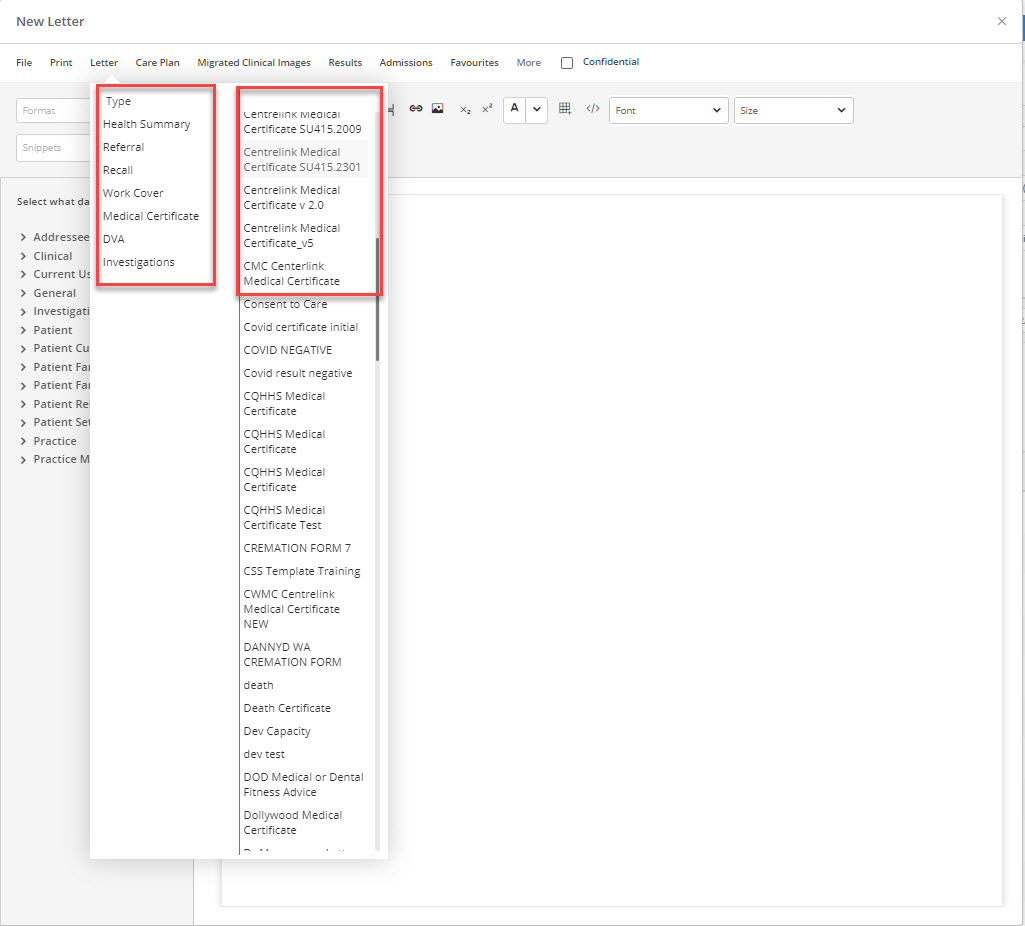Select Dev Capacity template
Viewport: 1025px width, 926px height.
[277, 731]
